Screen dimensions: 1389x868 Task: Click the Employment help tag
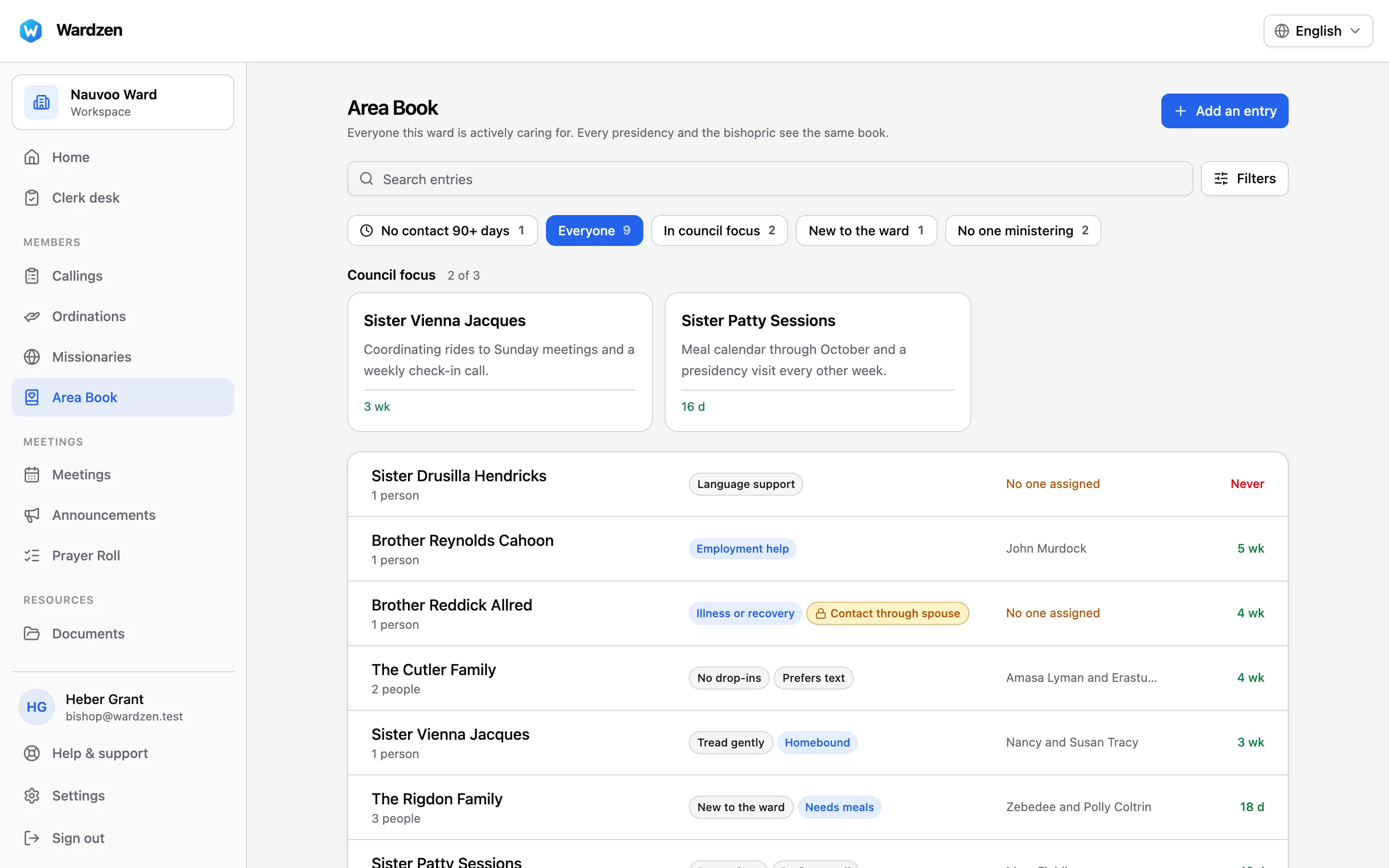click(742, 549)
